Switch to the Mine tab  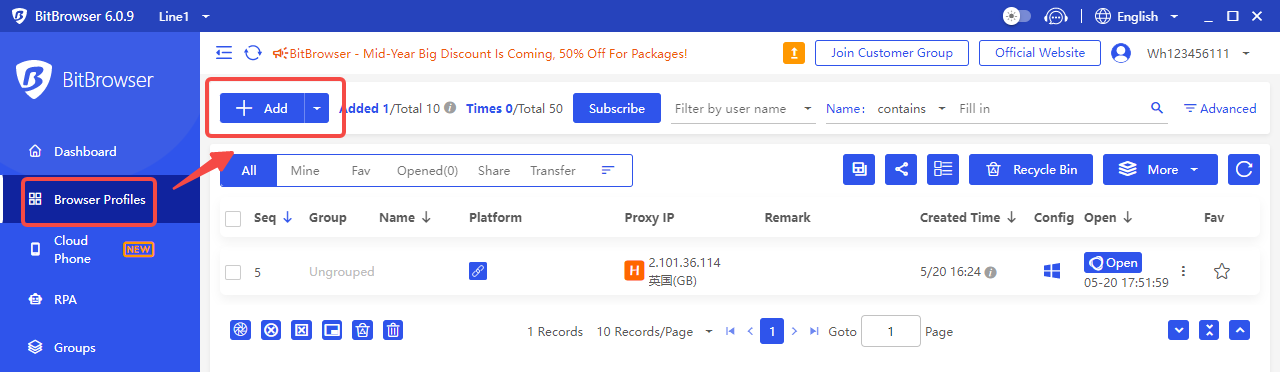(305, 170)
